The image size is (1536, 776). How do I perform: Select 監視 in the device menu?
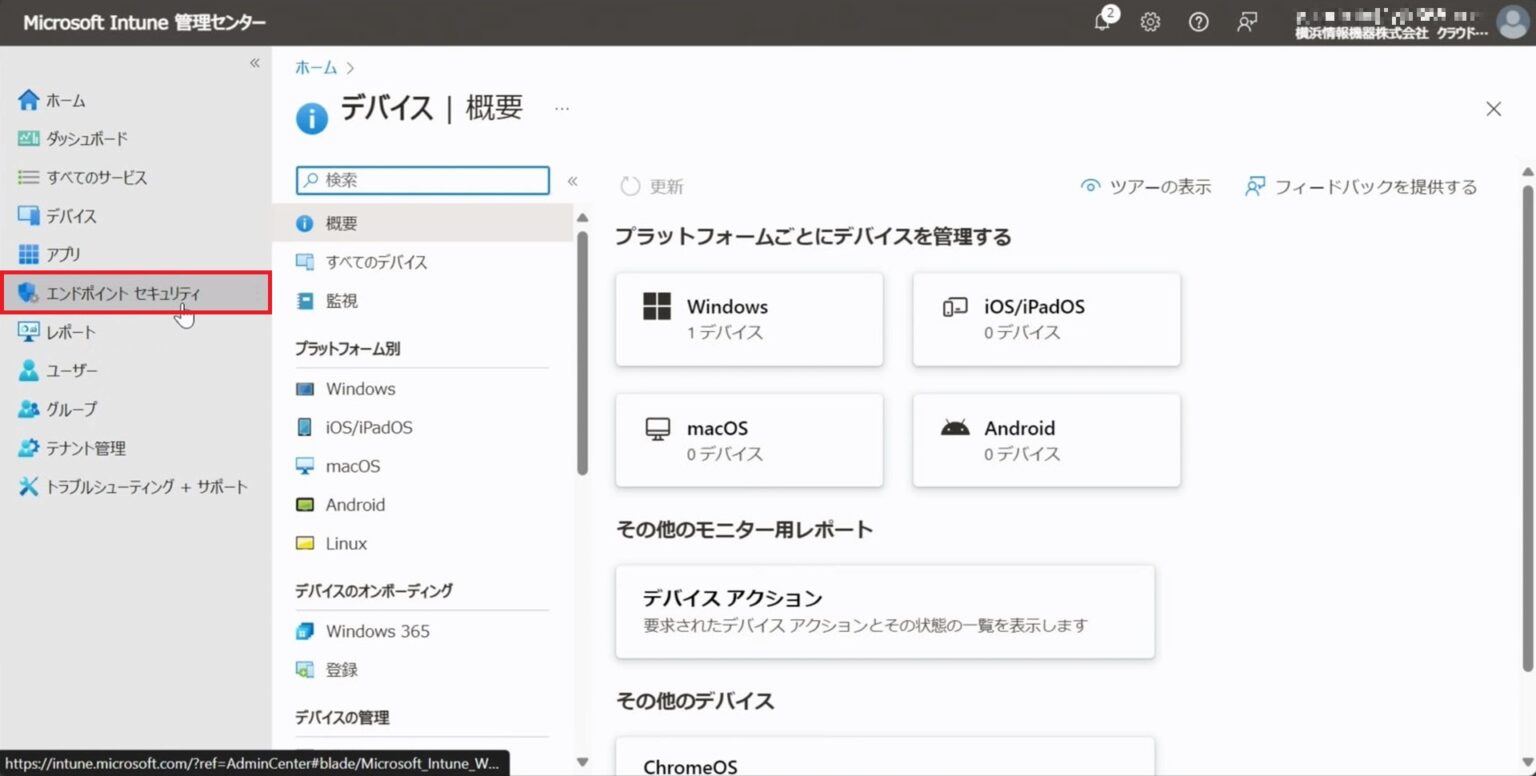click(x=342, y=300)
